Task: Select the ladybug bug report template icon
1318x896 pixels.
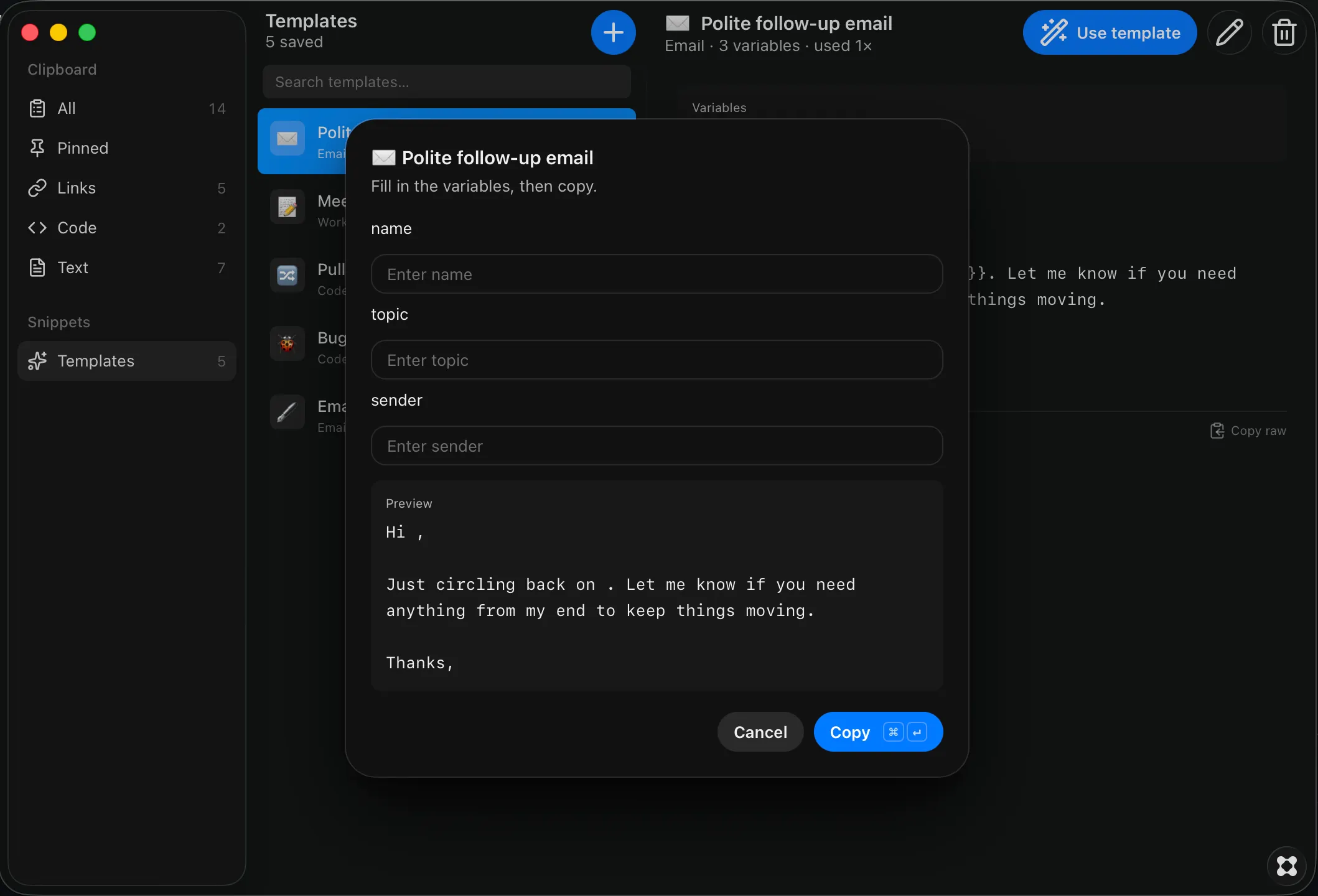Action: [x=287, y=343]
